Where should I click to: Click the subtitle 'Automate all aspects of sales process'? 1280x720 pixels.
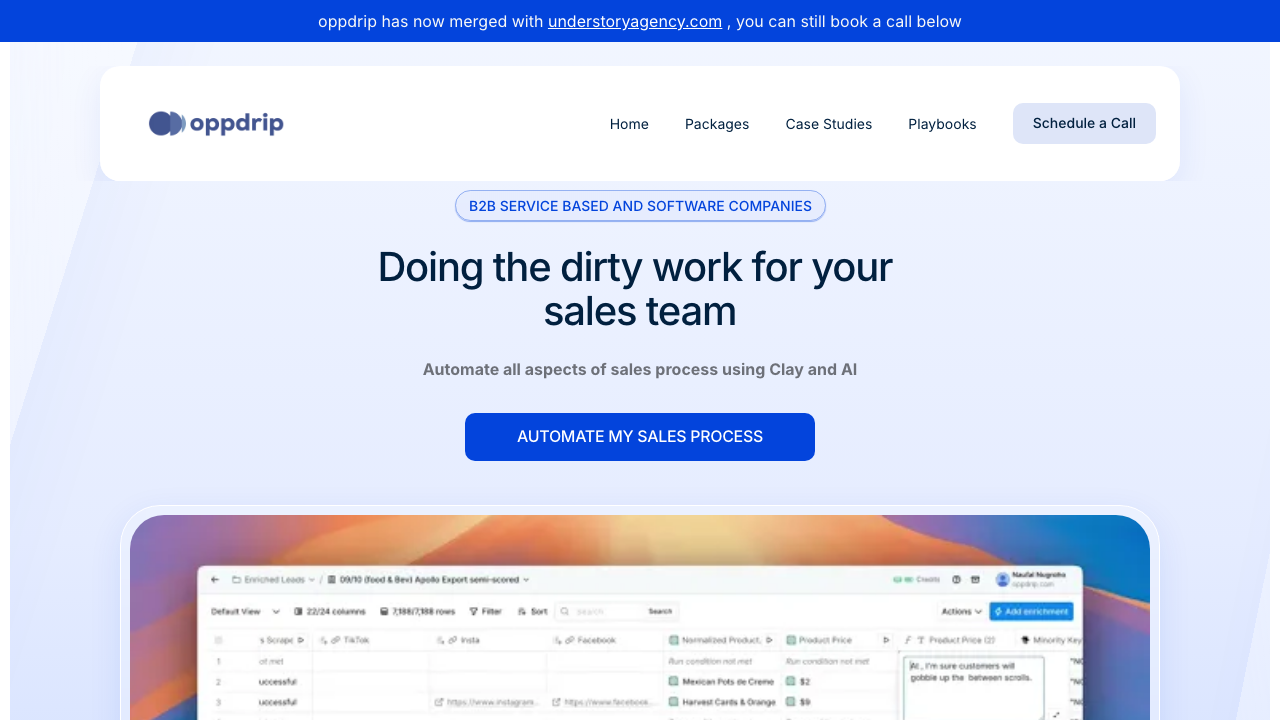coord(640,369)
